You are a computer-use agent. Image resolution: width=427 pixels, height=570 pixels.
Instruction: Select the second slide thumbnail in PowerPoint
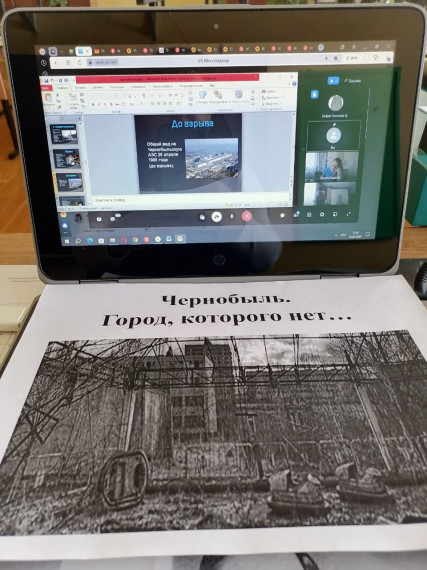pyautogui.click(x=67, y=158)
